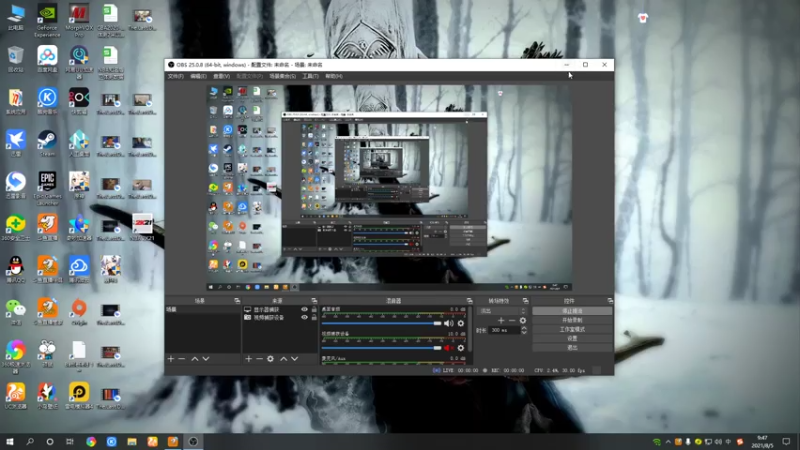The width and height of the screenshot is (800, 450).
Task: Open UC browser desktop icon
Action: 15,396
